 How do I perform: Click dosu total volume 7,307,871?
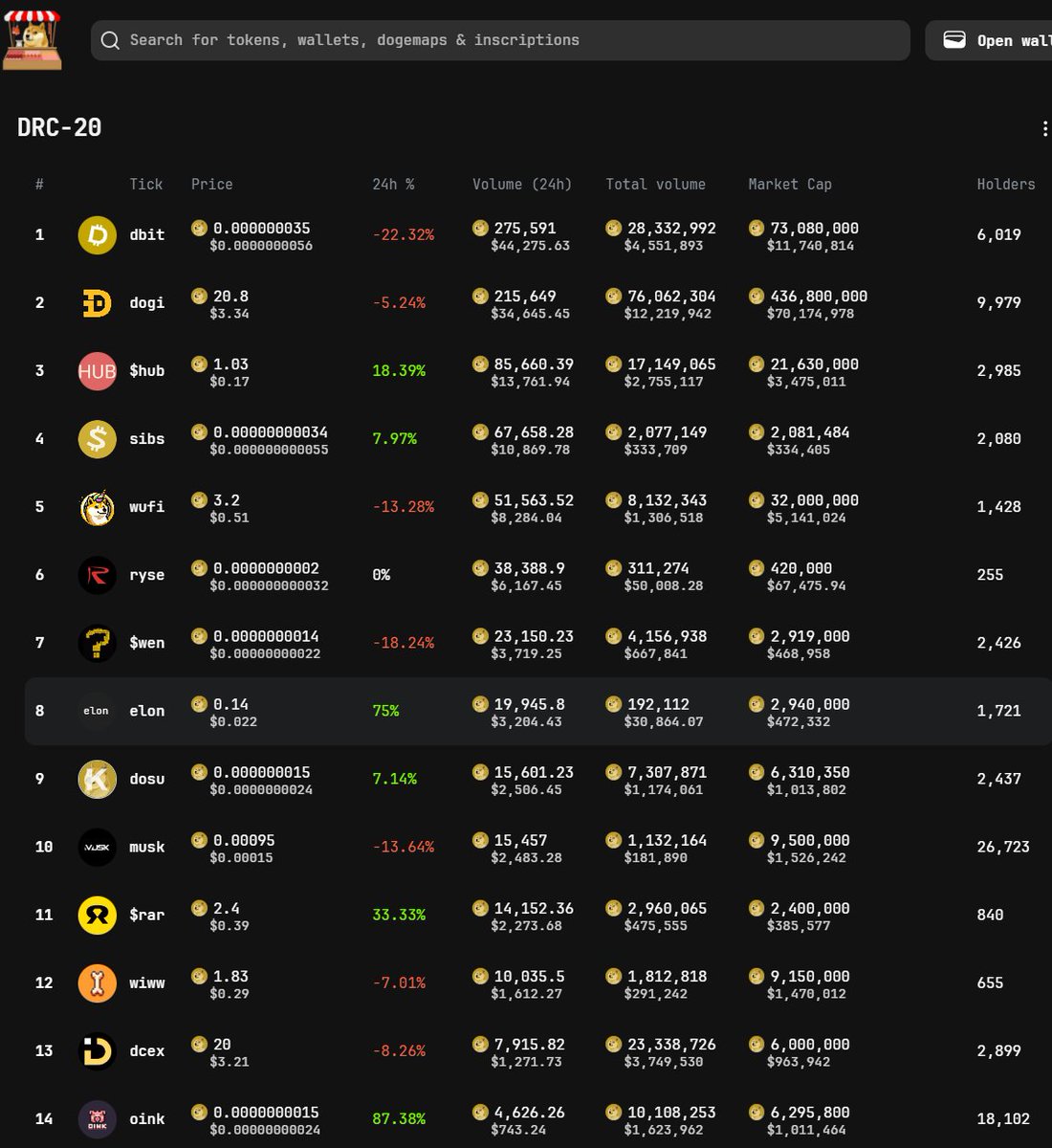tap(667, 773)
